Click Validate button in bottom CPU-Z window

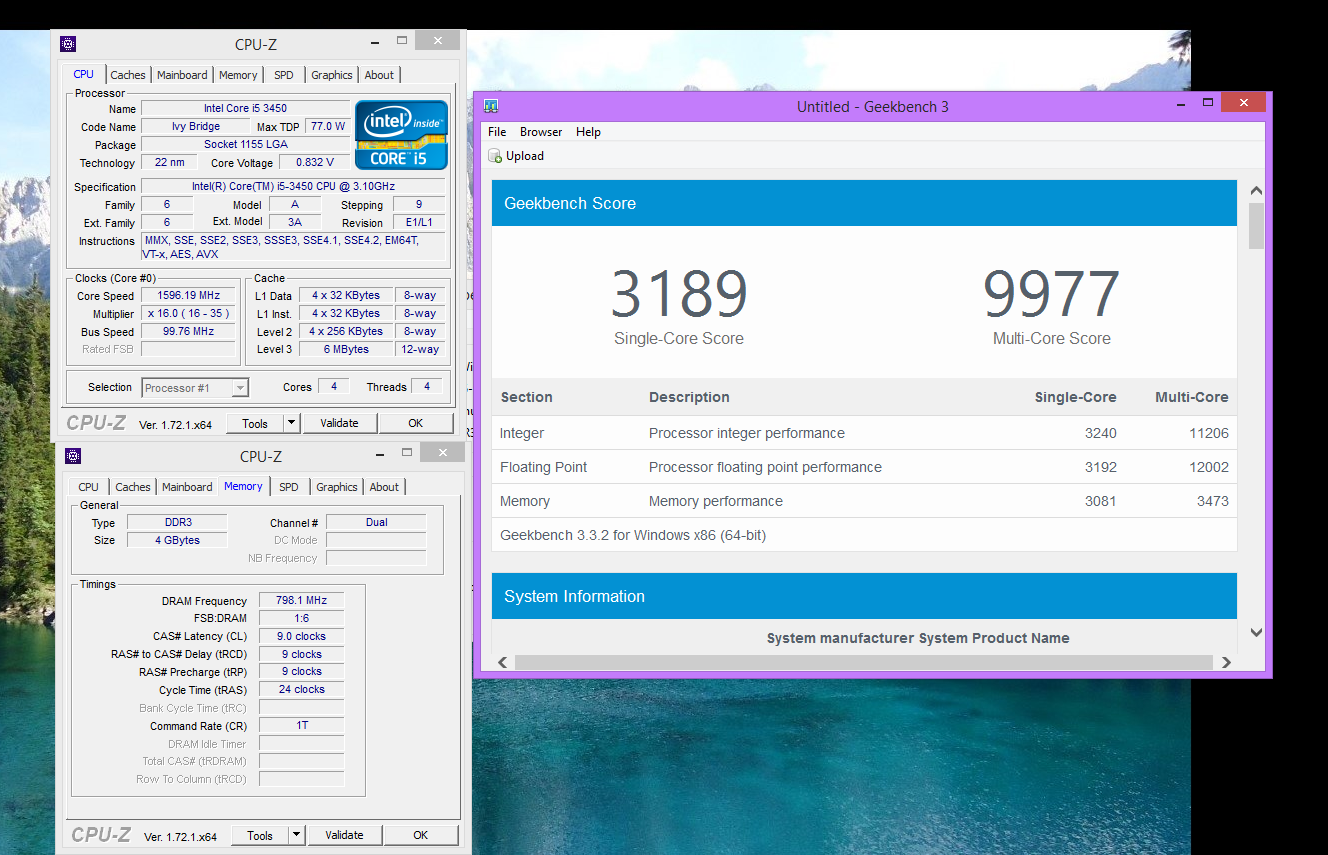pyautogui.click(x=344, y=835)
